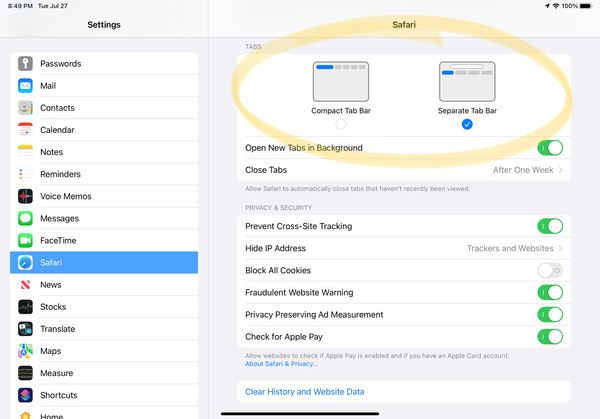Select the Maps icon
This screenshot has height=419, width=600.
pos(25,351)
